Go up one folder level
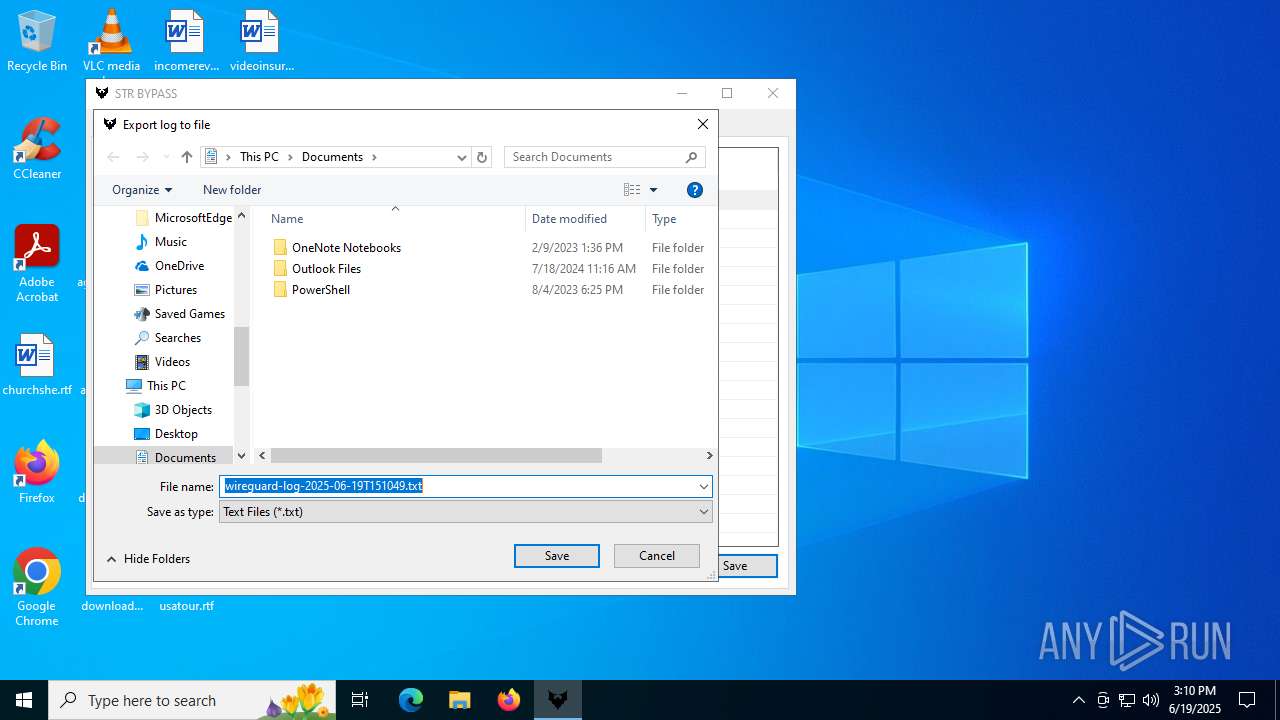 coord(186,157)
